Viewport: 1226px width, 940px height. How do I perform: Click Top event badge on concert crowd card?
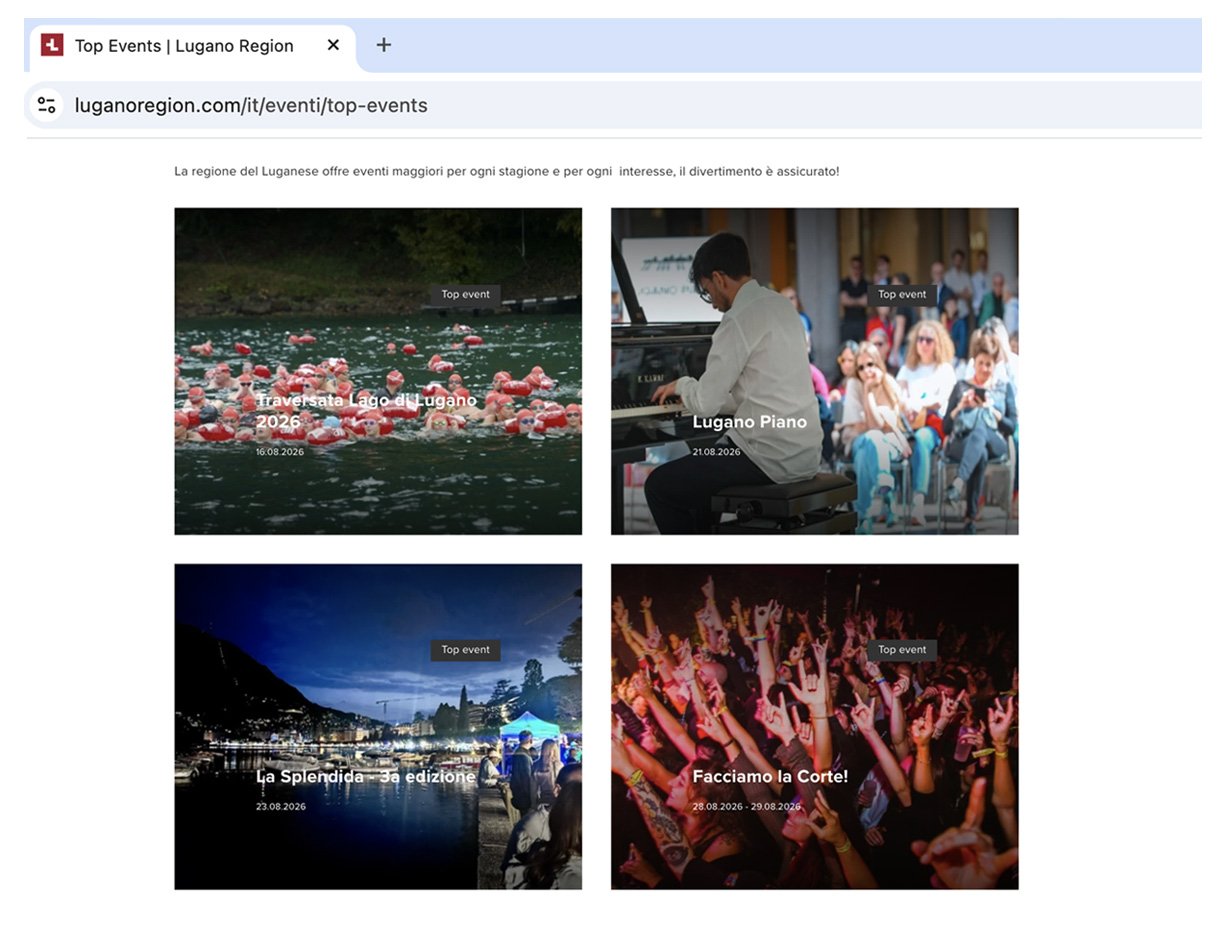902,650
